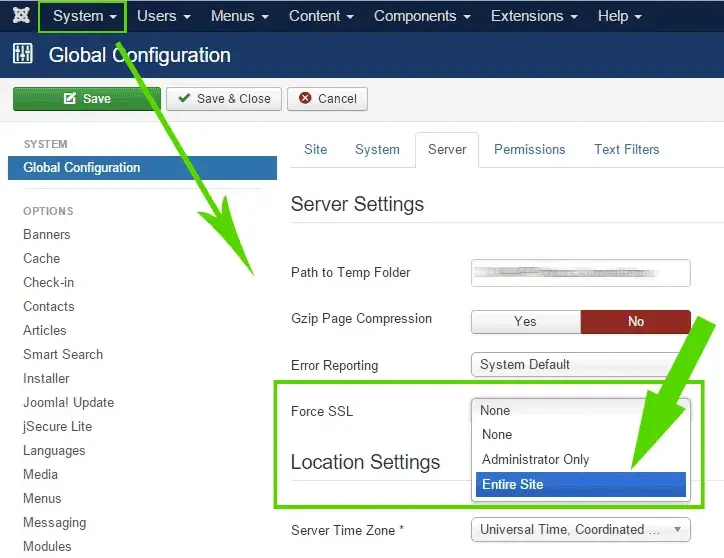This screenshot has width=724, height=558.
Task: Open Installer options
Action: pyautogui.click(x=46, y=379)
